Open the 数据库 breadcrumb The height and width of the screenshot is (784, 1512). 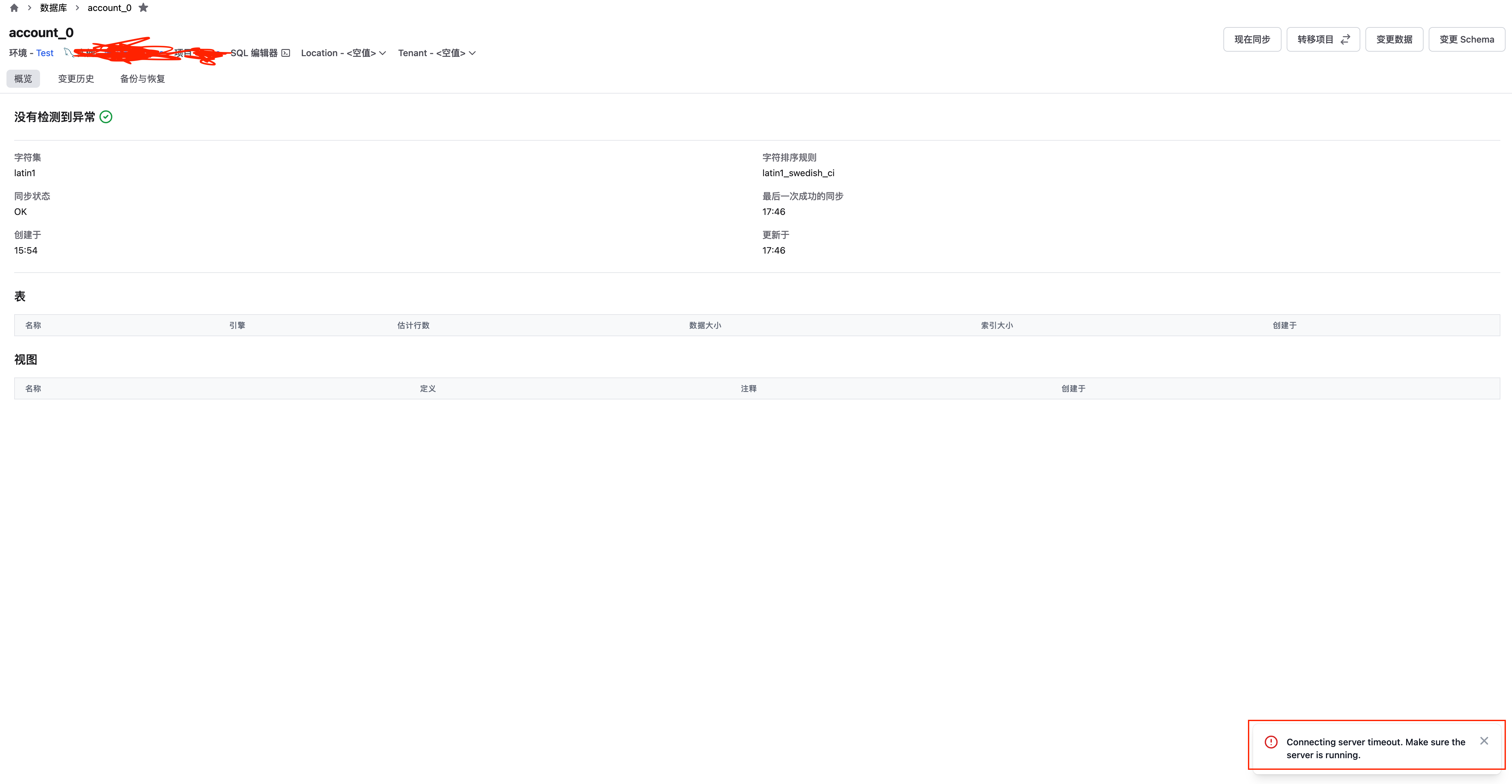tap(53, 8)
